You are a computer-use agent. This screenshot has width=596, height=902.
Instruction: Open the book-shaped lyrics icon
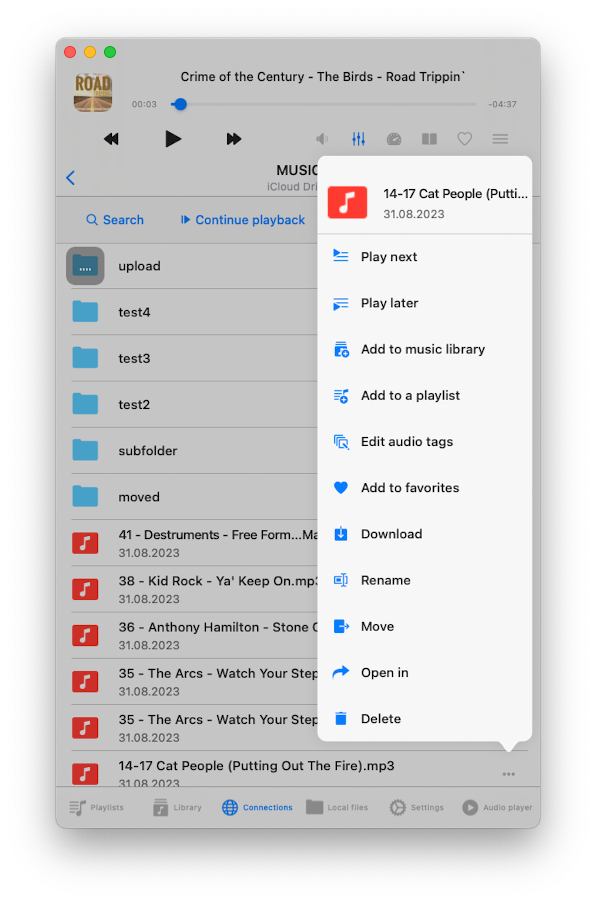[x=429, y=139]
